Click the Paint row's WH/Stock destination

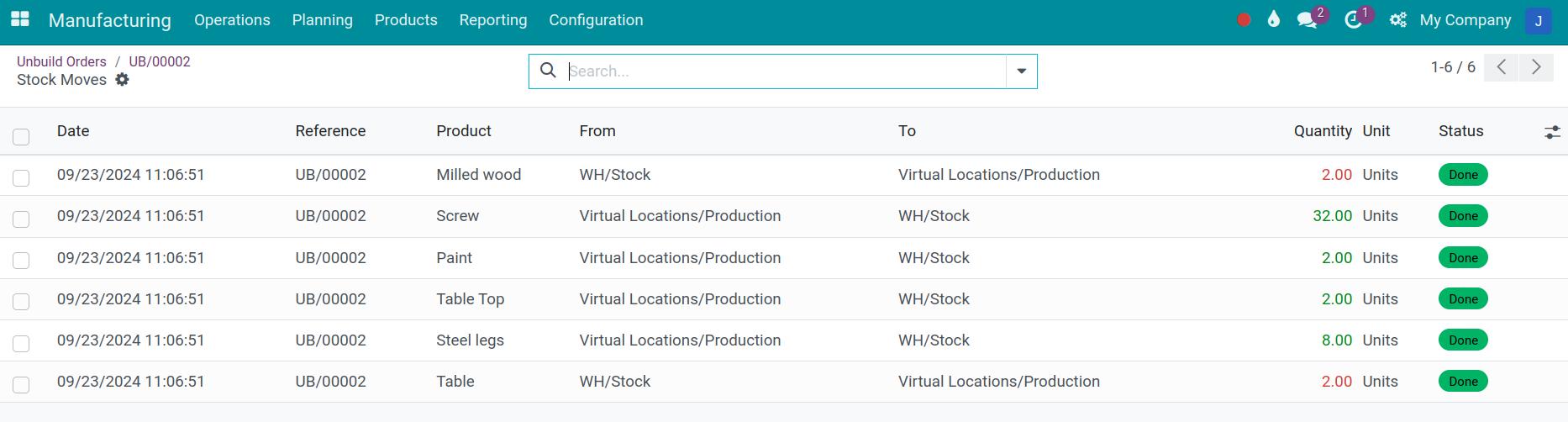coord(934,258)
